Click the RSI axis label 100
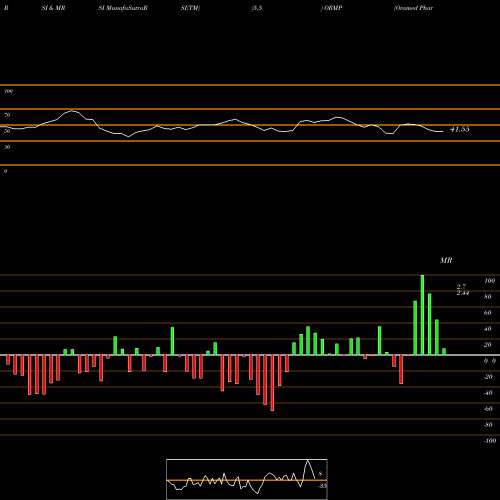Viewport: 500px width, 500px height. pyautogui.click(x=8, y=91)
